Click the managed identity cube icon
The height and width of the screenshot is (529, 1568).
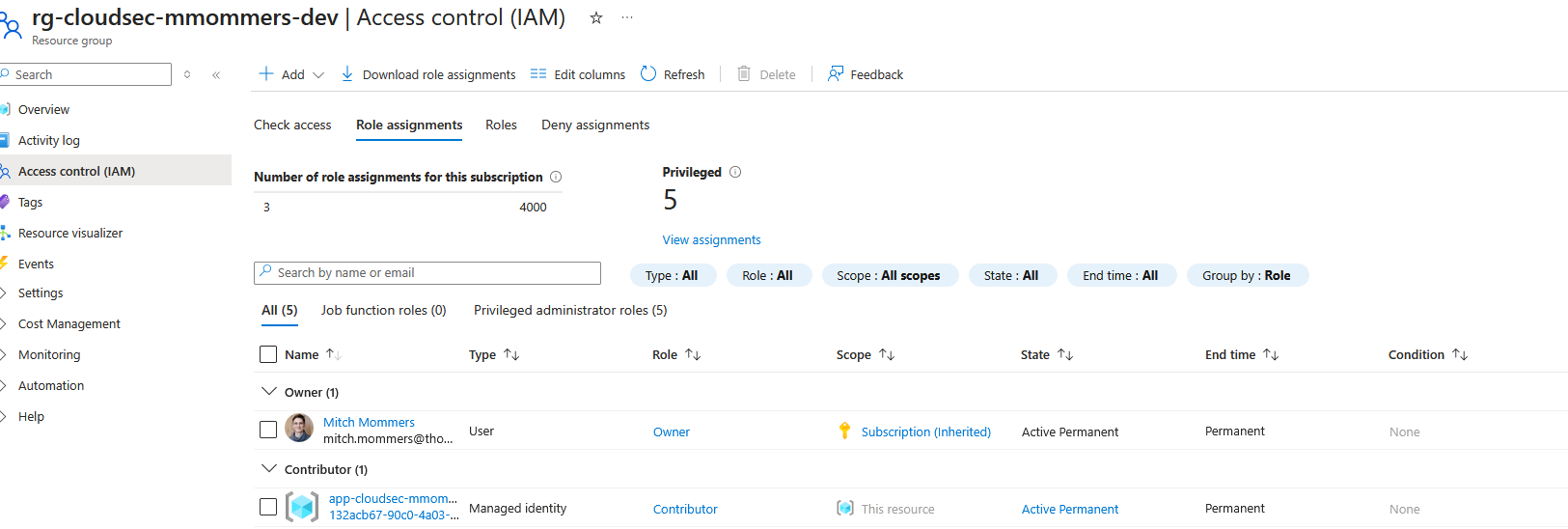click(302, 506)
